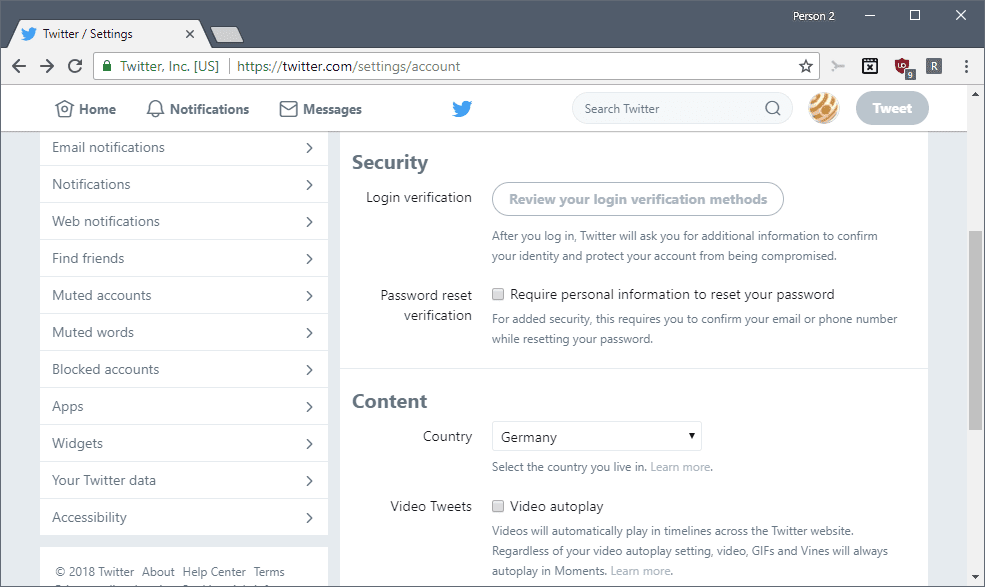
Task: Open the Apps settings page
Action: pyautogui.click(x=184, y=407)
